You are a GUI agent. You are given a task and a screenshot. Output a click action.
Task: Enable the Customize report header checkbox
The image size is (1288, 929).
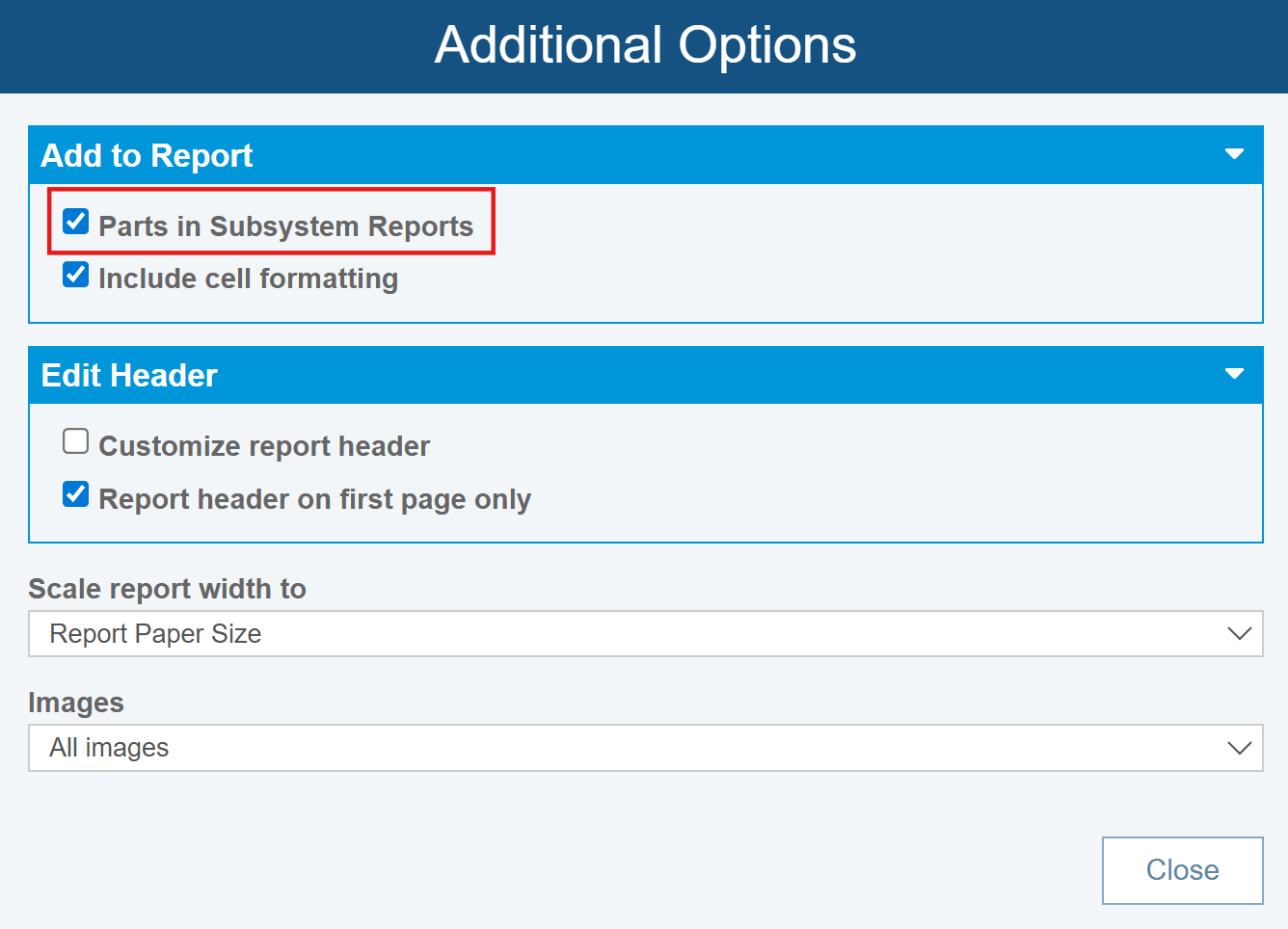76,441
